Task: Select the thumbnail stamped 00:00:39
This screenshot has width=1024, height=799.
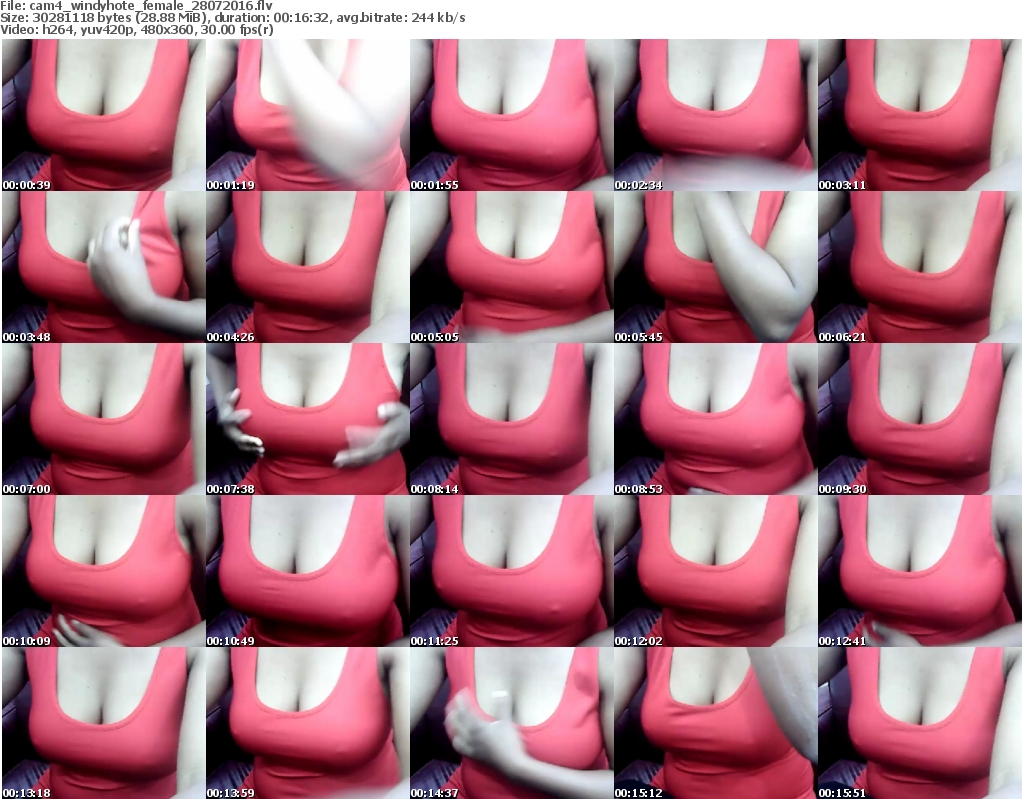Action: (103, 115)
